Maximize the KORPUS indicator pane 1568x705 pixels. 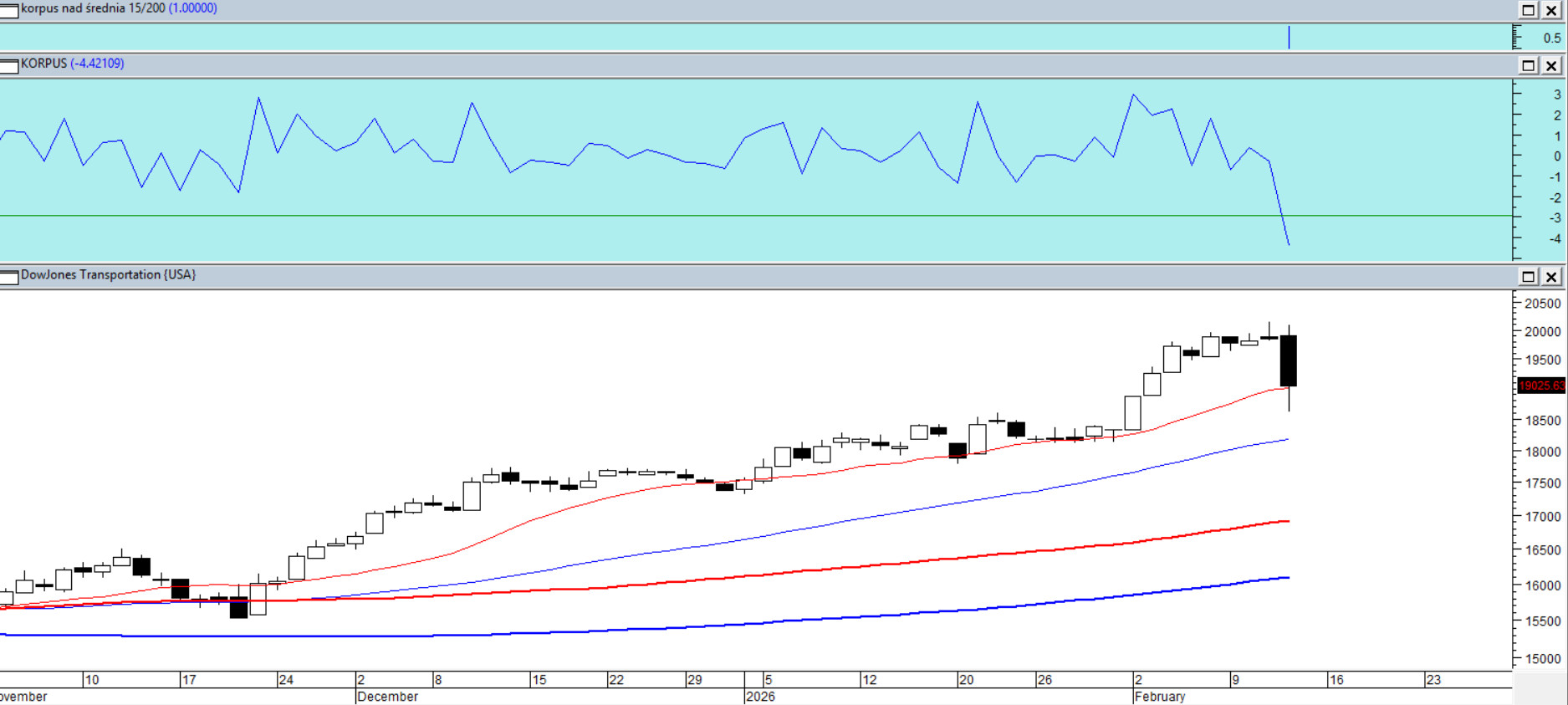tap(1528, 65)
